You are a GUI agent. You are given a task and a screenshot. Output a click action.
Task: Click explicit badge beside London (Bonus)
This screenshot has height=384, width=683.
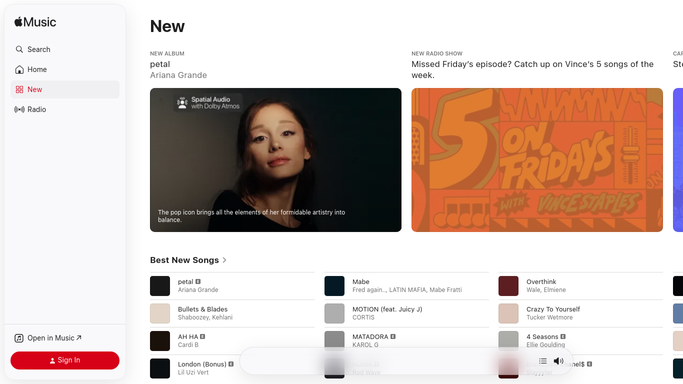click(x=231, y=364)
